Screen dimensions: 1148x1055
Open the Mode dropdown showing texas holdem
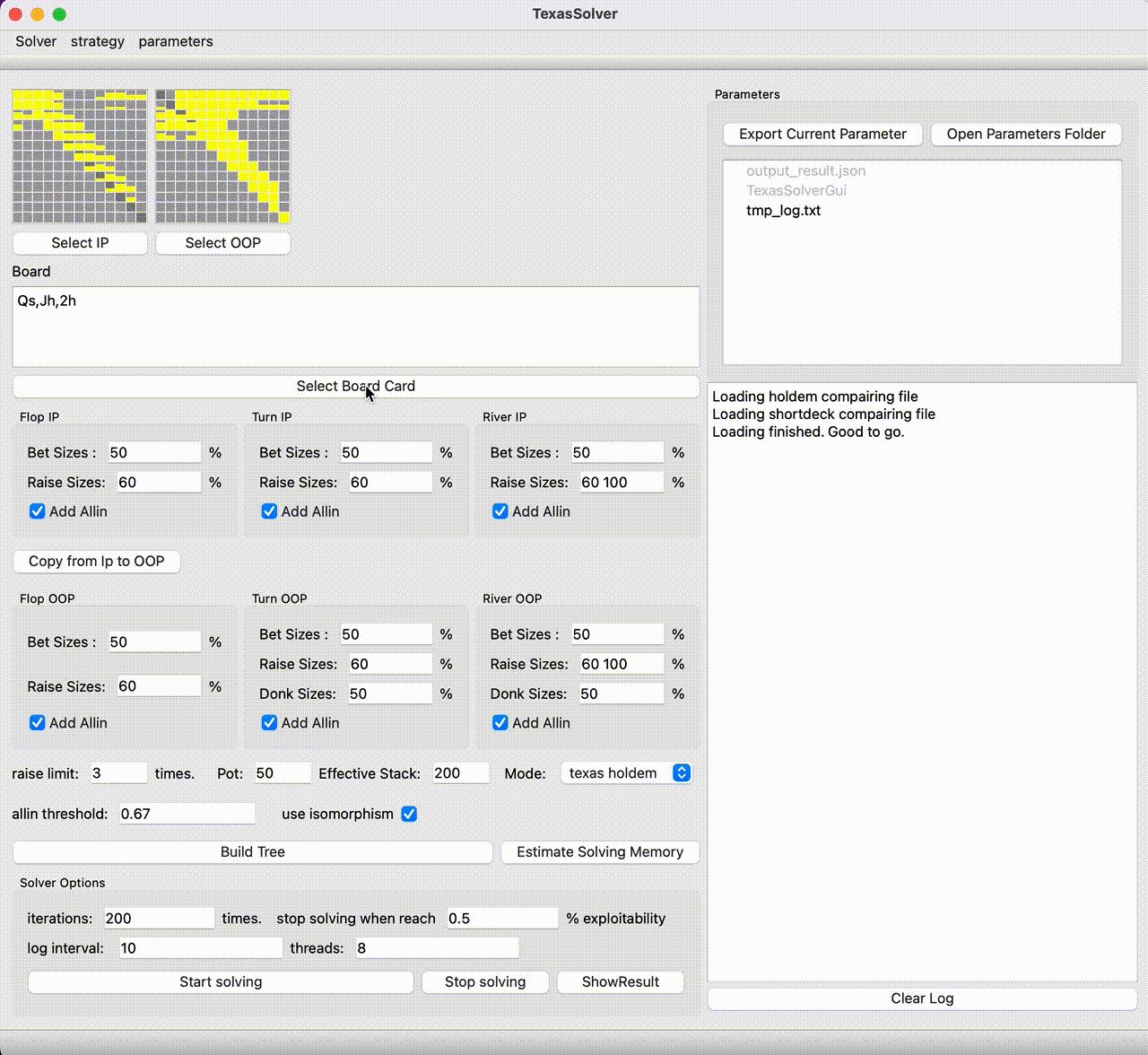point(625,772)
